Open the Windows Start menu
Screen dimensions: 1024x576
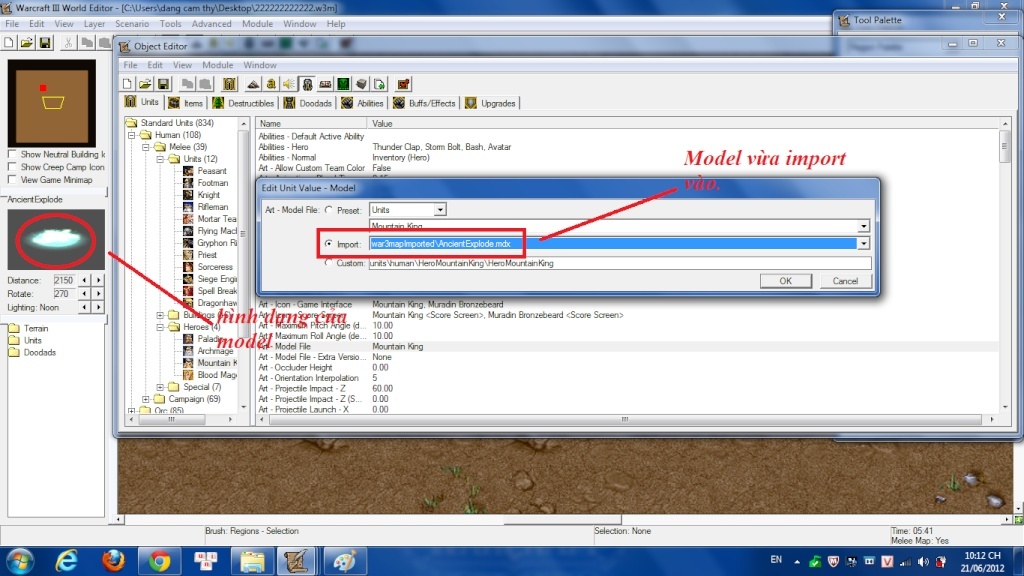(x=20, y=561)
